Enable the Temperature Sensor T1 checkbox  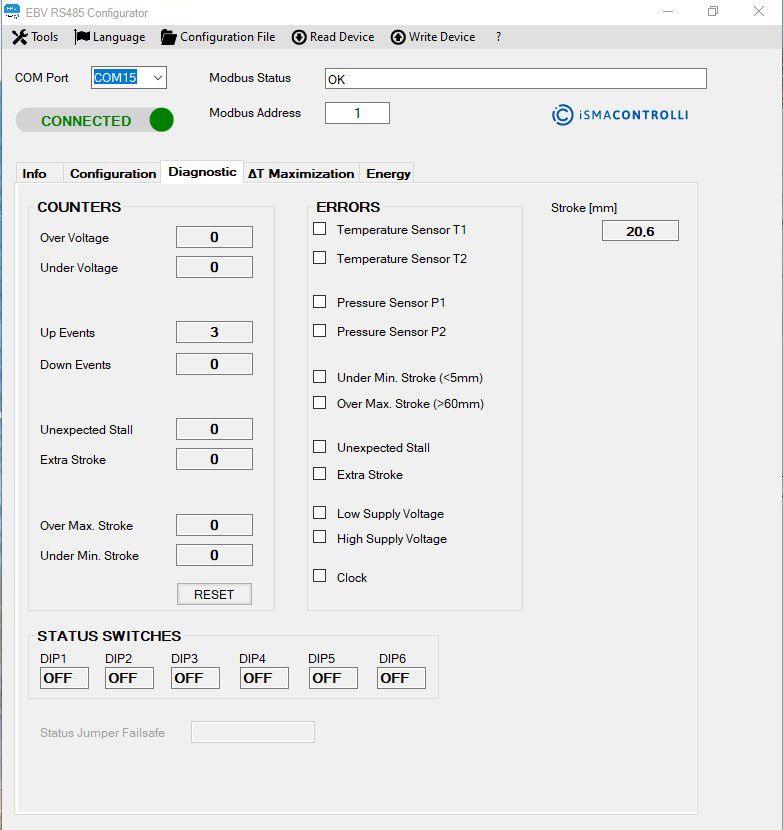pyautogui.click(x=320, y=229)
